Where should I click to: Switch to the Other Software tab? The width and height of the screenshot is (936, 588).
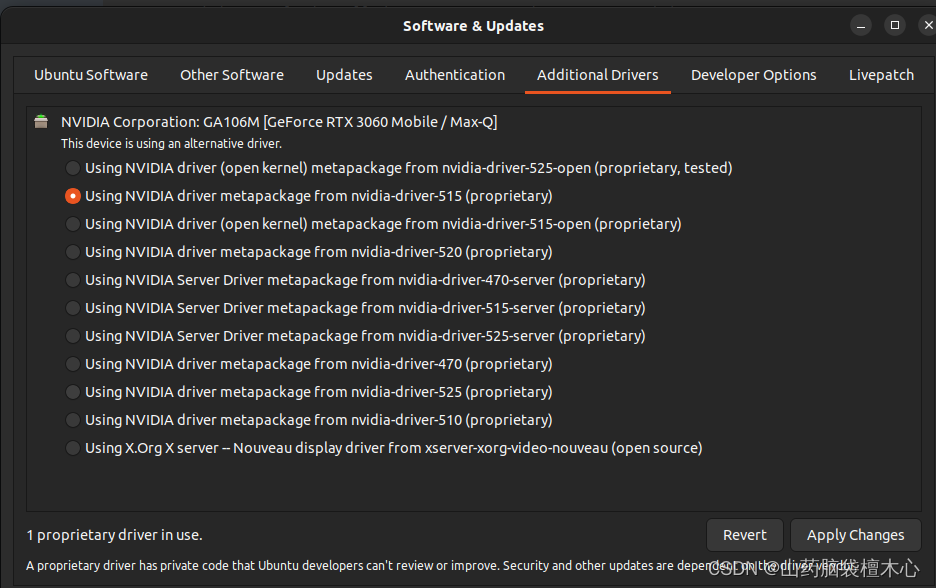(232, 75)
